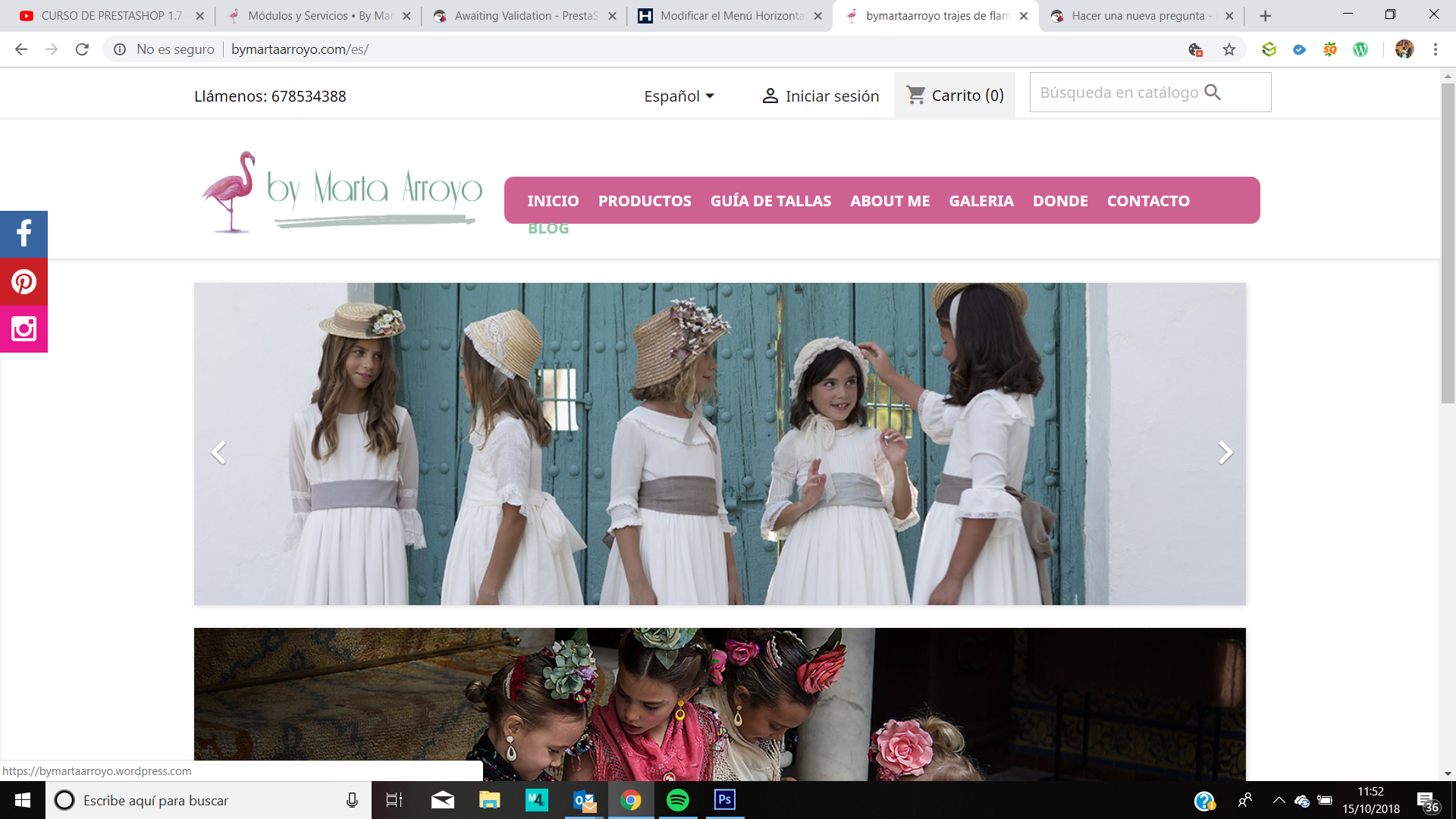Open Photoshop from the taskbar

pyautogui.click(x=724, y=800)
